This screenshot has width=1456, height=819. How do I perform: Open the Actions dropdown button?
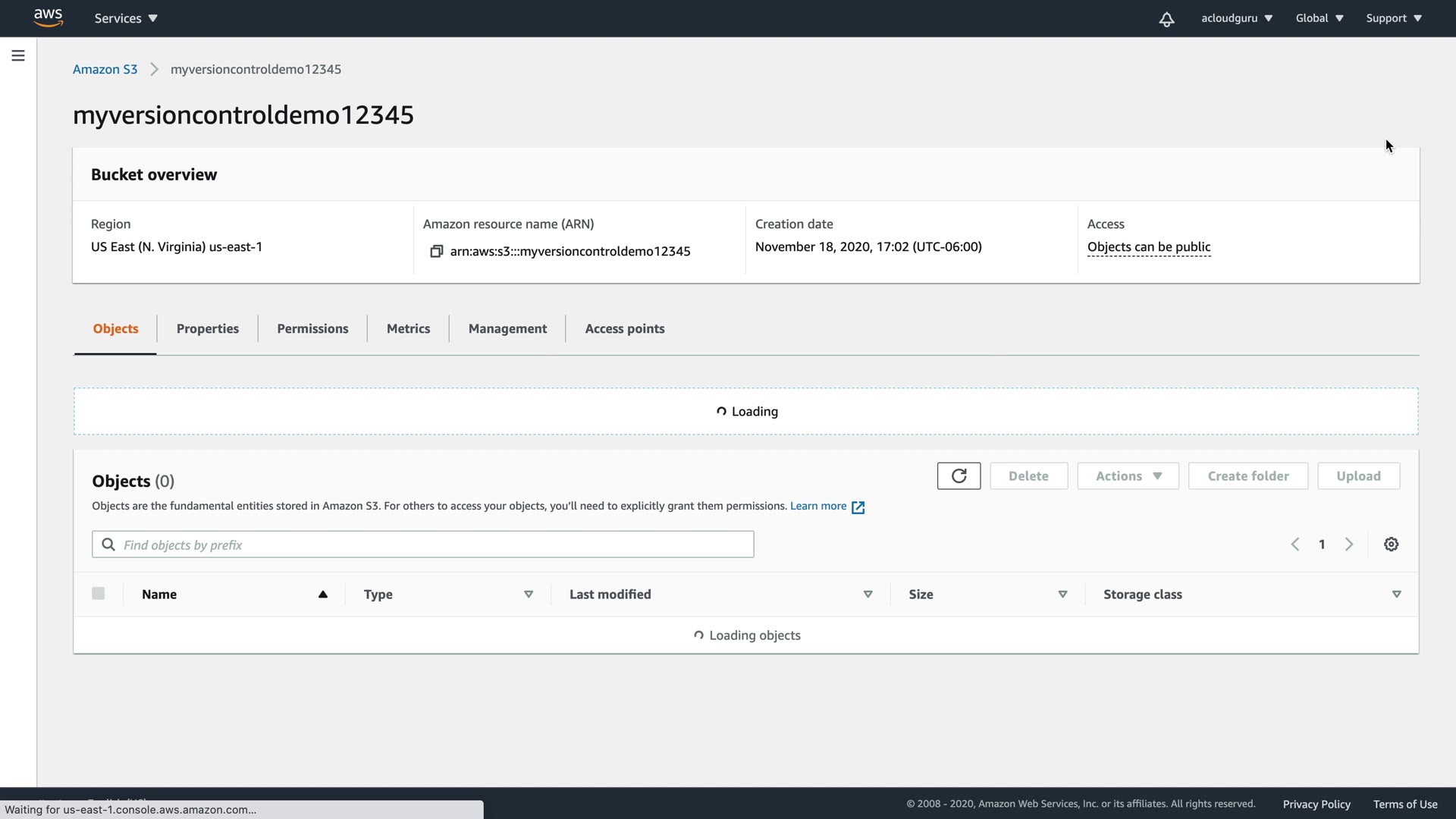[x=1128, y=476]
